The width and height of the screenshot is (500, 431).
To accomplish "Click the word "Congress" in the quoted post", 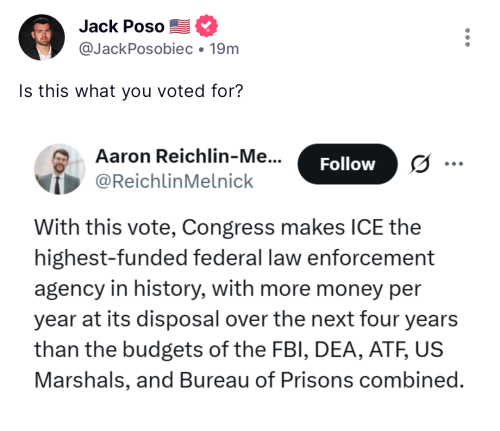I will [x=228, y=228].
